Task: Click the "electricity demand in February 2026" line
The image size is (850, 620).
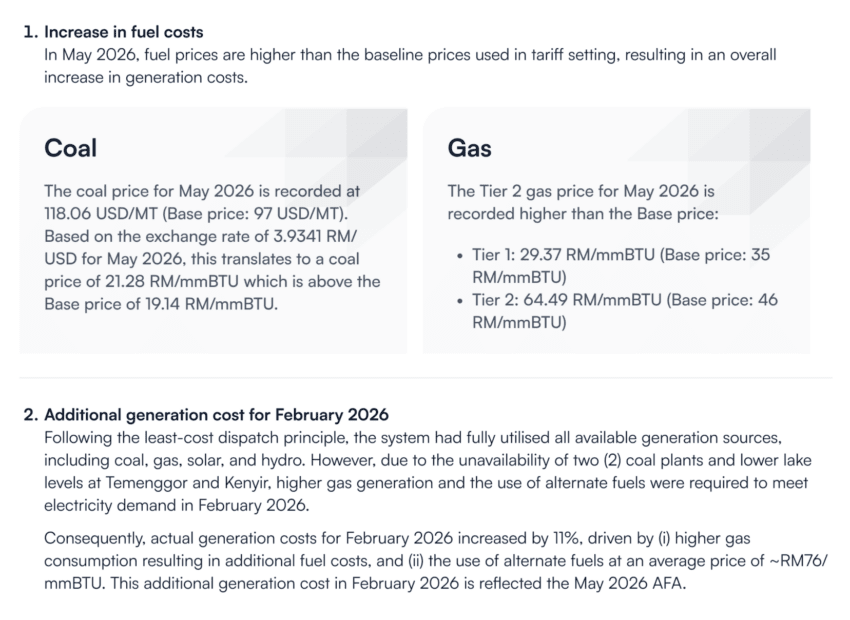Action: [x=177, y=505]
